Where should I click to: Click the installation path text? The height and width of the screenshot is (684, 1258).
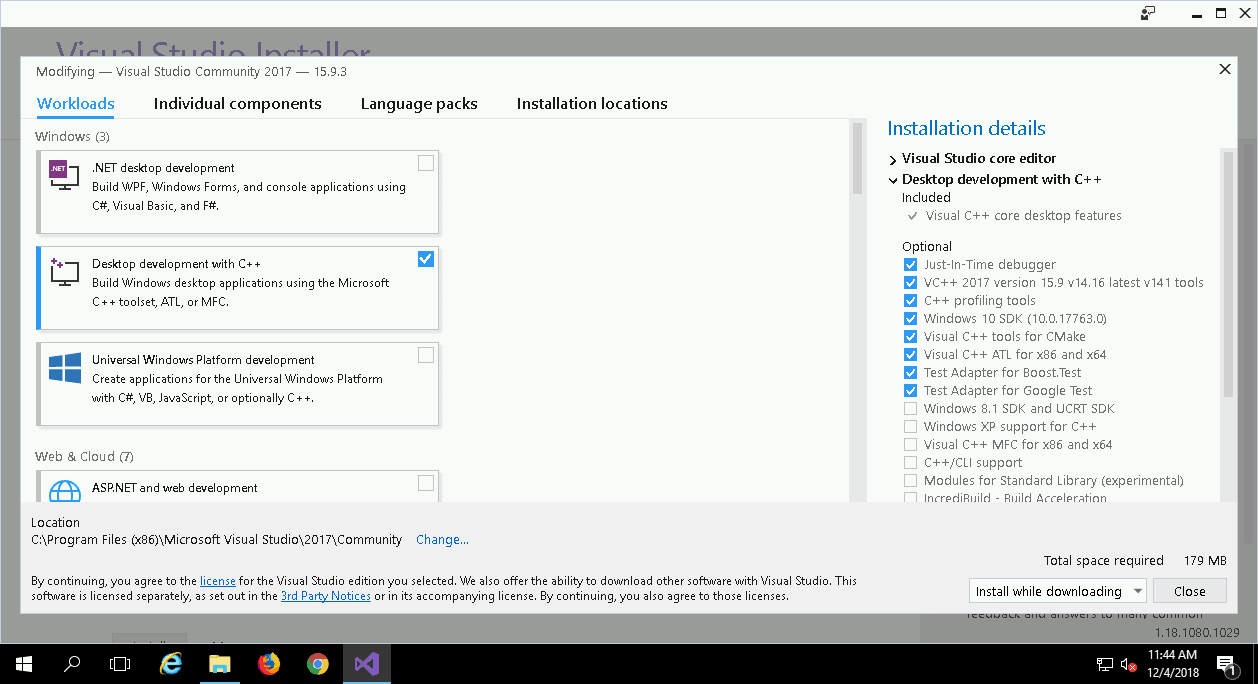click(x=217, y=540)
